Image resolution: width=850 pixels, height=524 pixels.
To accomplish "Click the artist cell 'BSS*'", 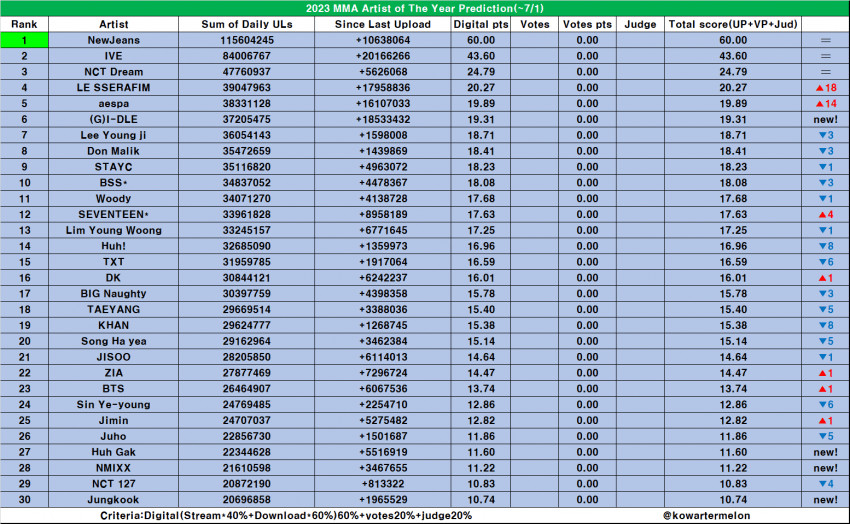I will 113,183.
